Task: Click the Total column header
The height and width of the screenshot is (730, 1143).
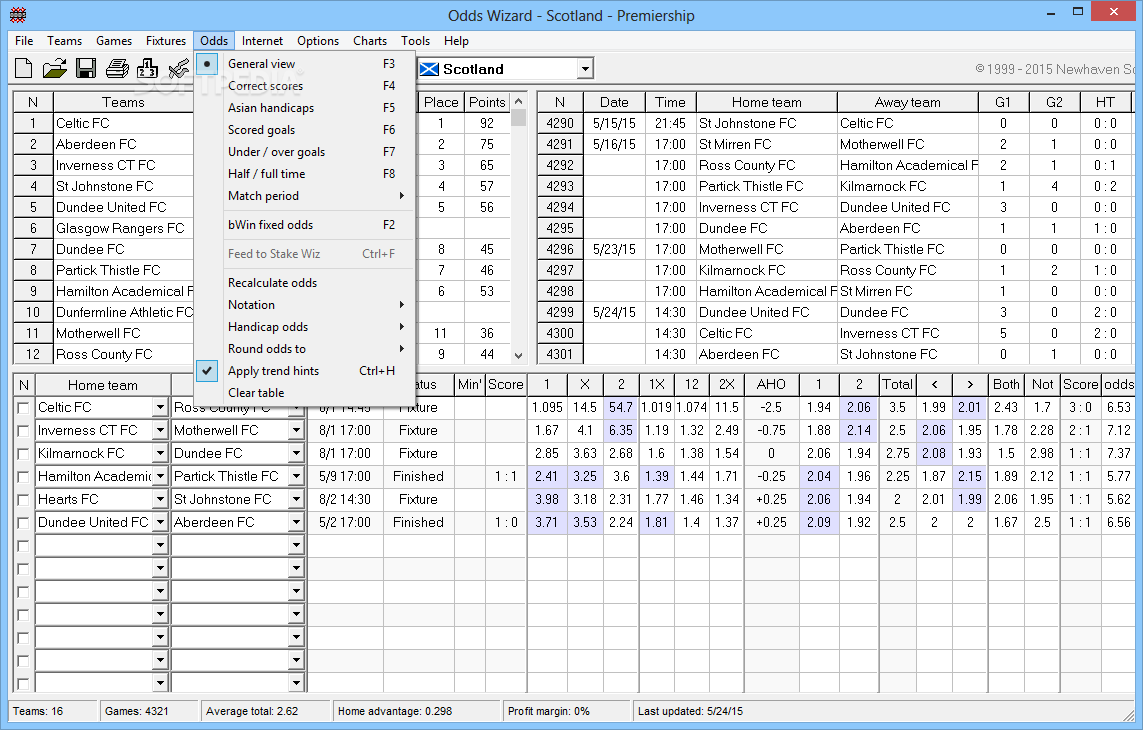Action: pyautogui.click(x=897, y=384)
